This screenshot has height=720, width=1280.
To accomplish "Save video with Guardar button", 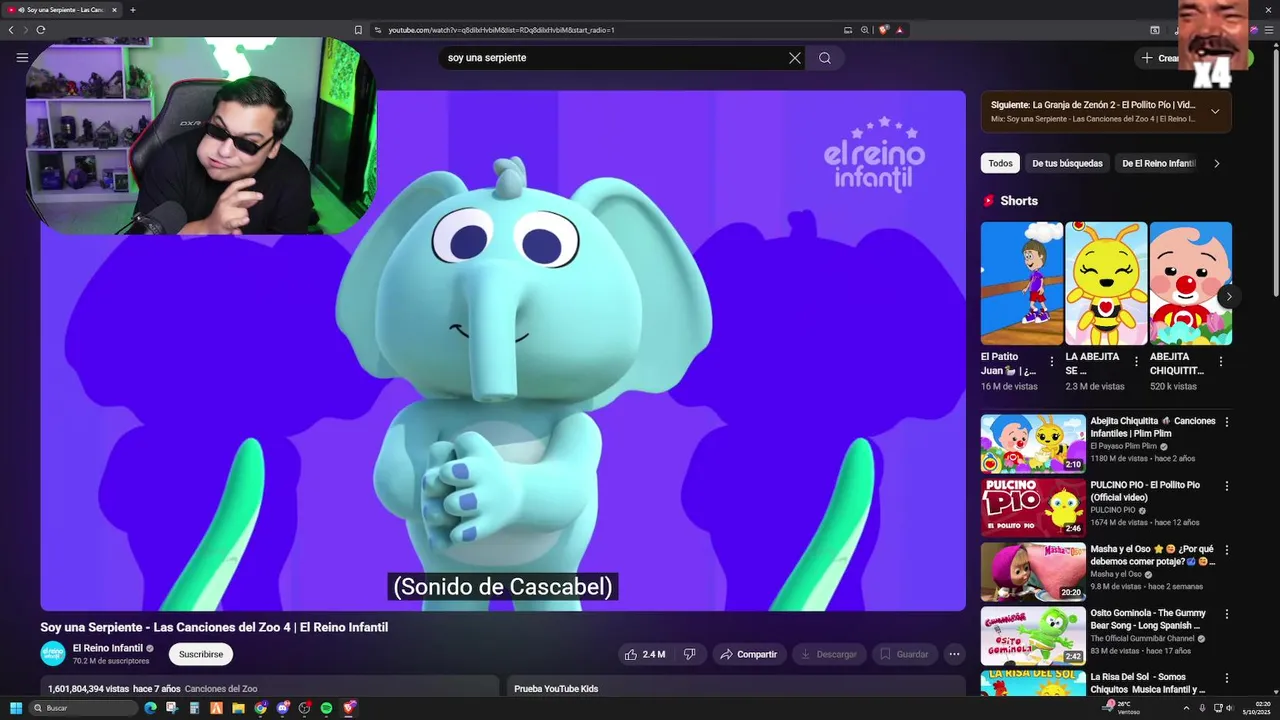I will pos(904,654).
